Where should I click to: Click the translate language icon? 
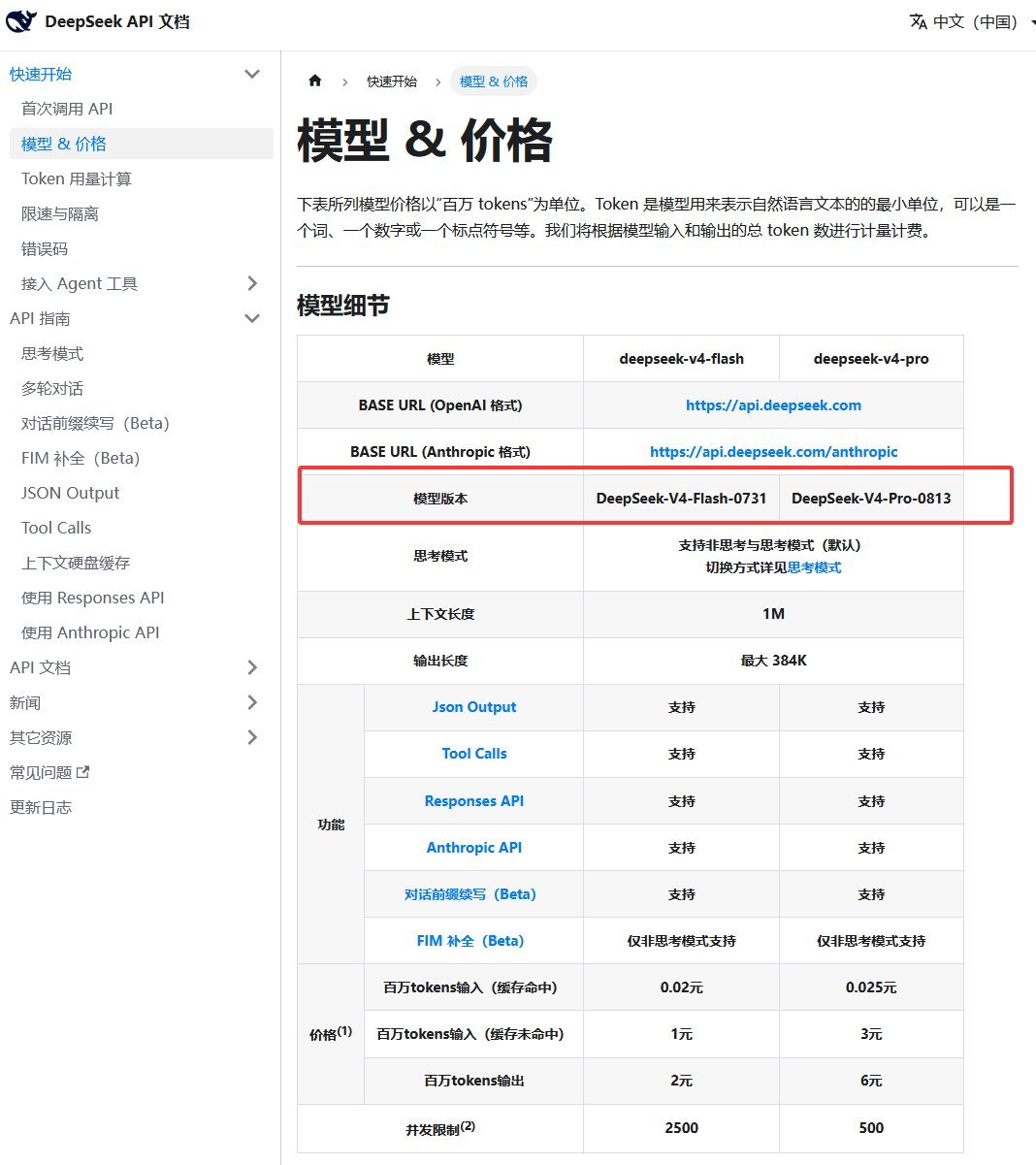pyautogui.click(x=918, y=21)
